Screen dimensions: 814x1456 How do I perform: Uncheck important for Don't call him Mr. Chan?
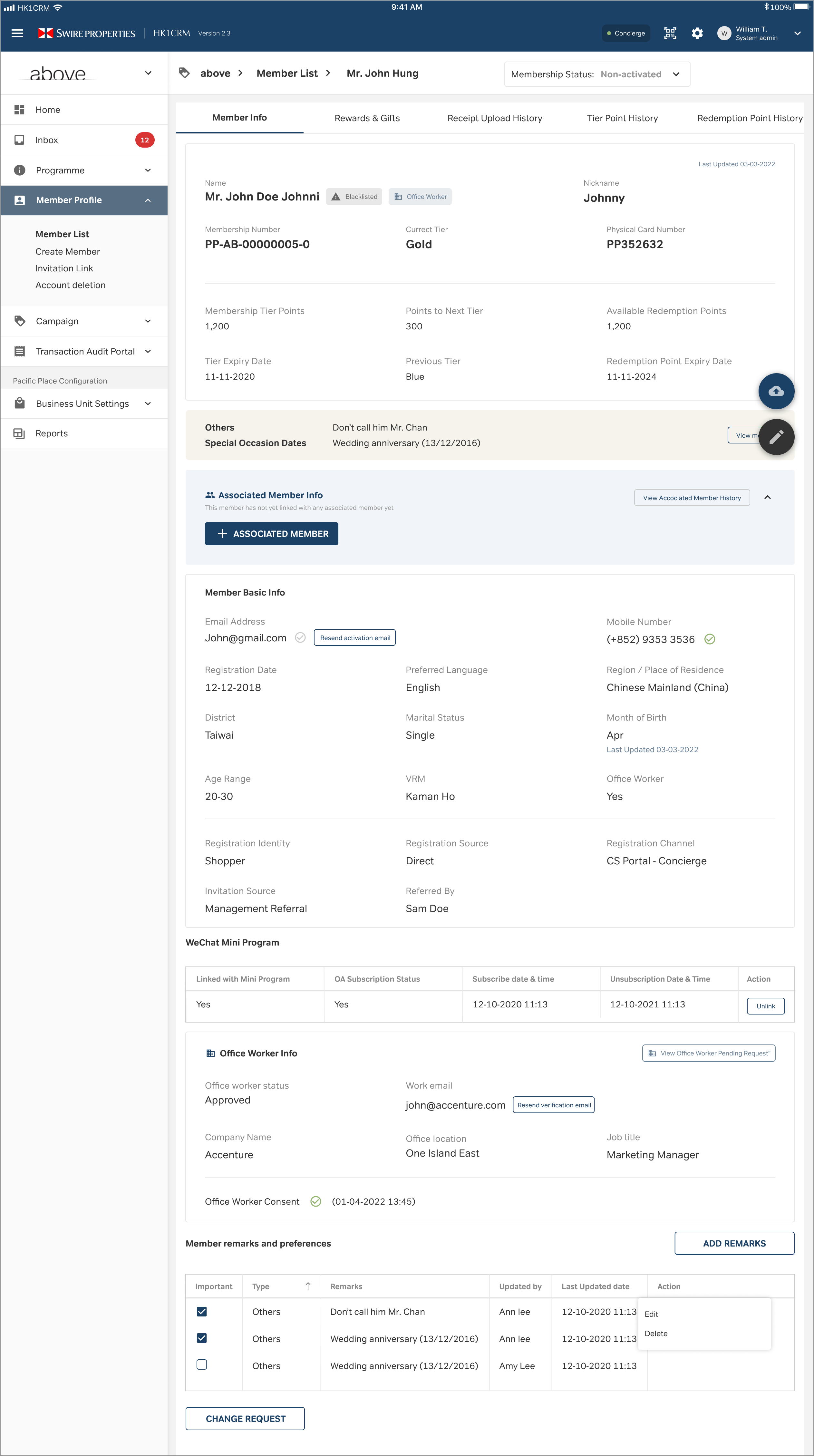click(202, 1311)
